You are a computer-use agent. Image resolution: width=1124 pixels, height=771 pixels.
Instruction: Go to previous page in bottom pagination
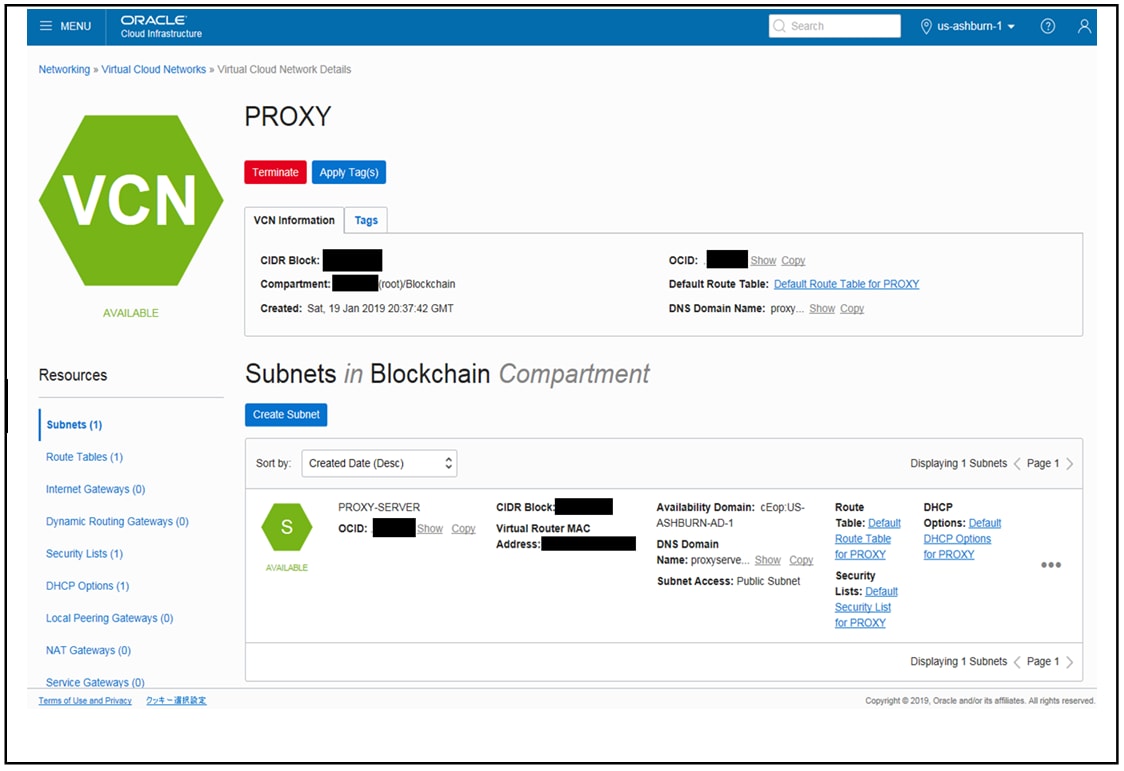1017,661
